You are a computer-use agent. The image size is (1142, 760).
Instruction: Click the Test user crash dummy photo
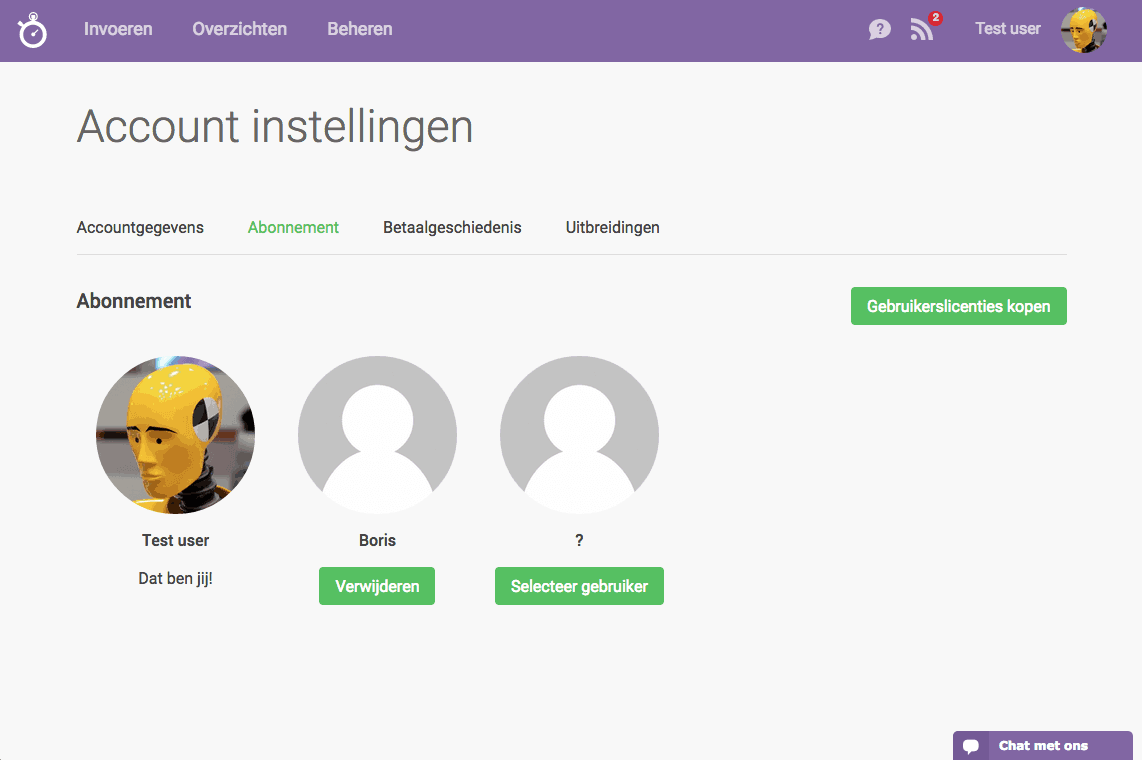click(x=176, y=435)
